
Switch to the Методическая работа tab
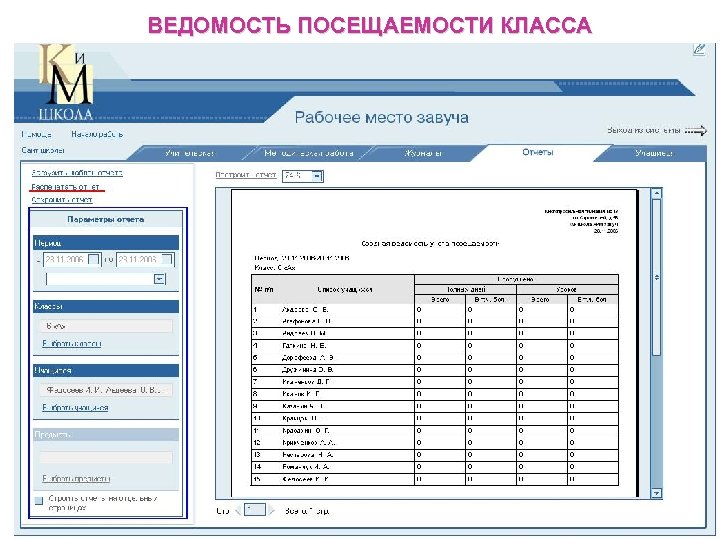(x=309, y=153)
